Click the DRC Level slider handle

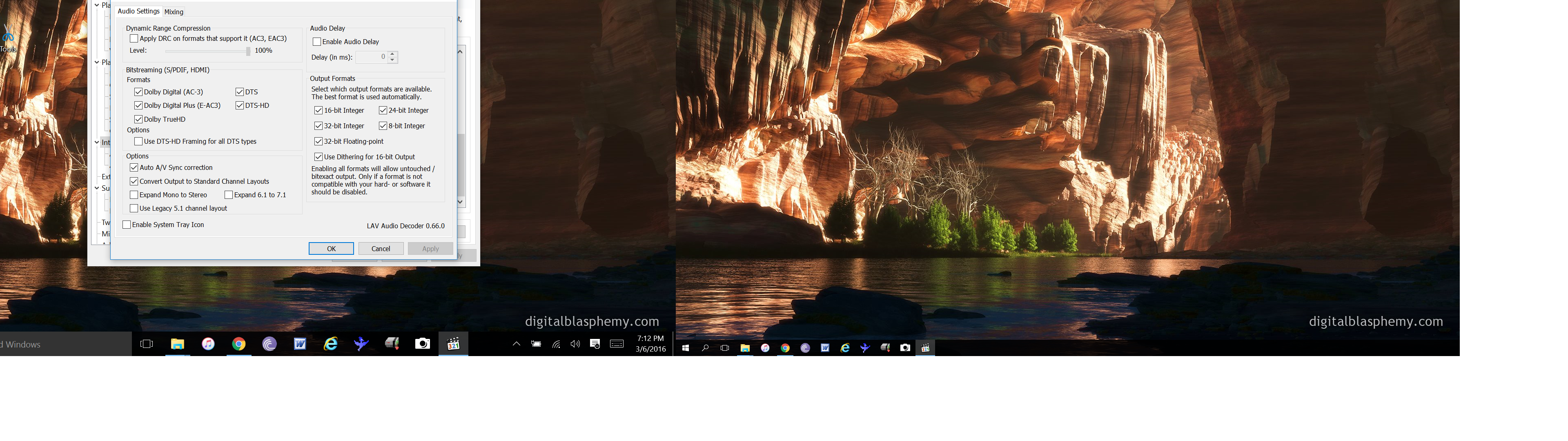pos(248,51)
